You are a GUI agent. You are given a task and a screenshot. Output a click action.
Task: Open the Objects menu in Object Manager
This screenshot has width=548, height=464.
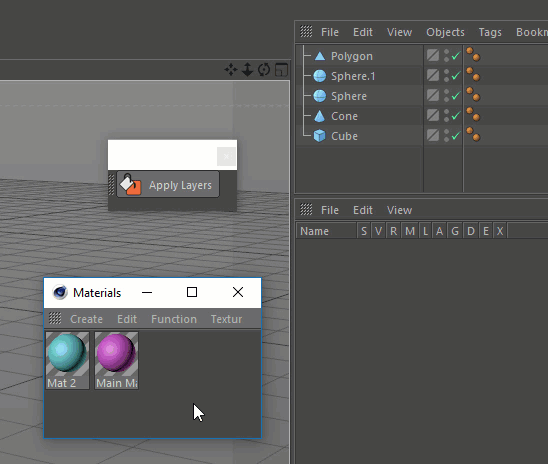(x=445, y=32)
